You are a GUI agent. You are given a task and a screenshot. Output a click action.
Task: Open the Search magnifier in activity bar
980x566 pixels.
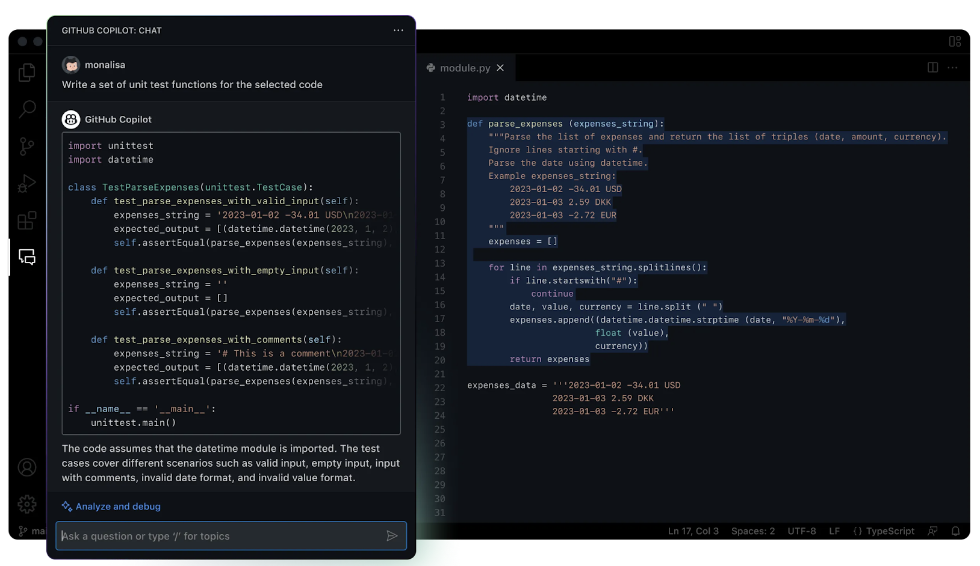[27, 109]
